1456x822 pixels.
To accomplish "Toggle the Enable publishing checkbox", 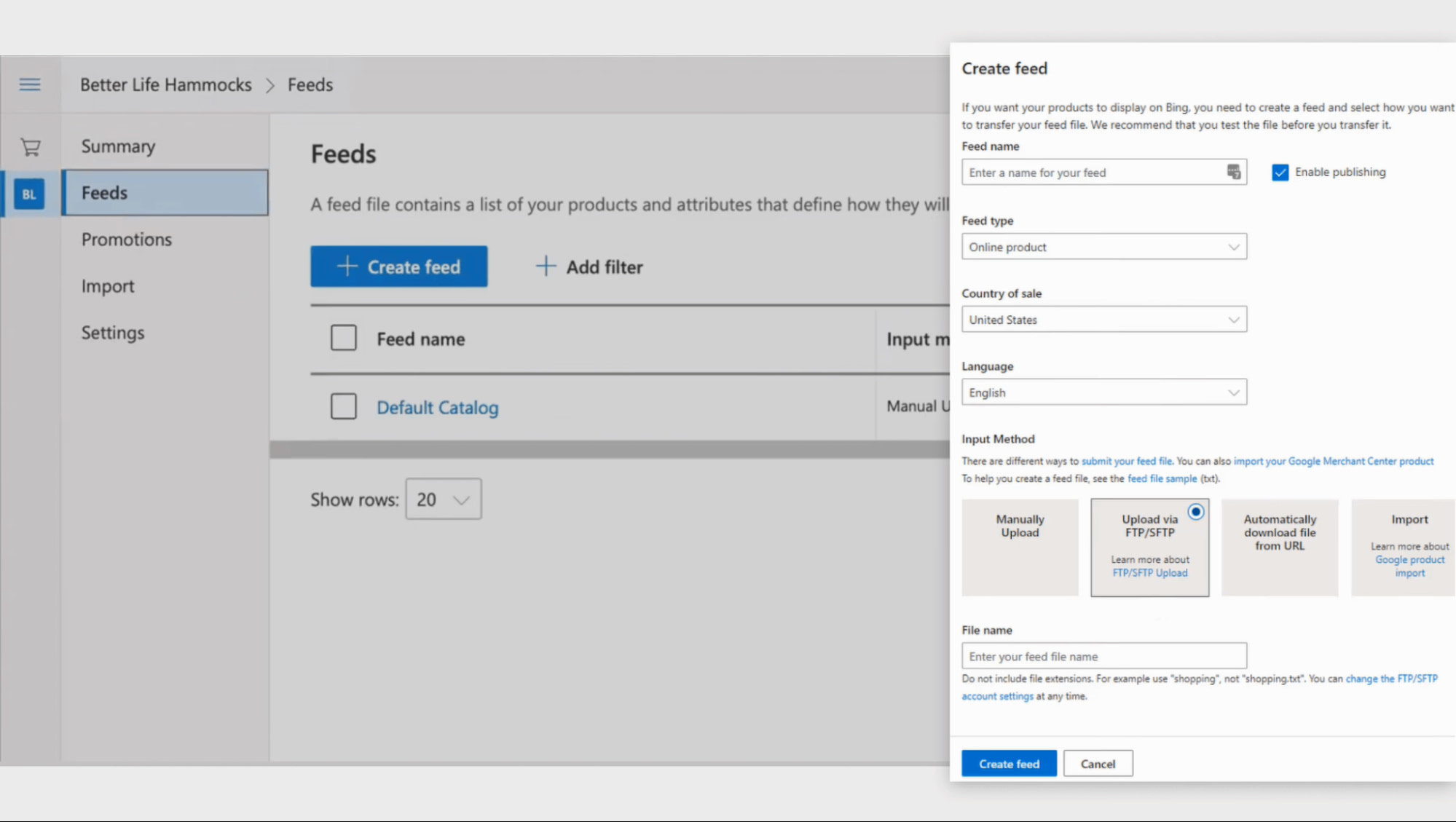I will tap(1280, 172).
